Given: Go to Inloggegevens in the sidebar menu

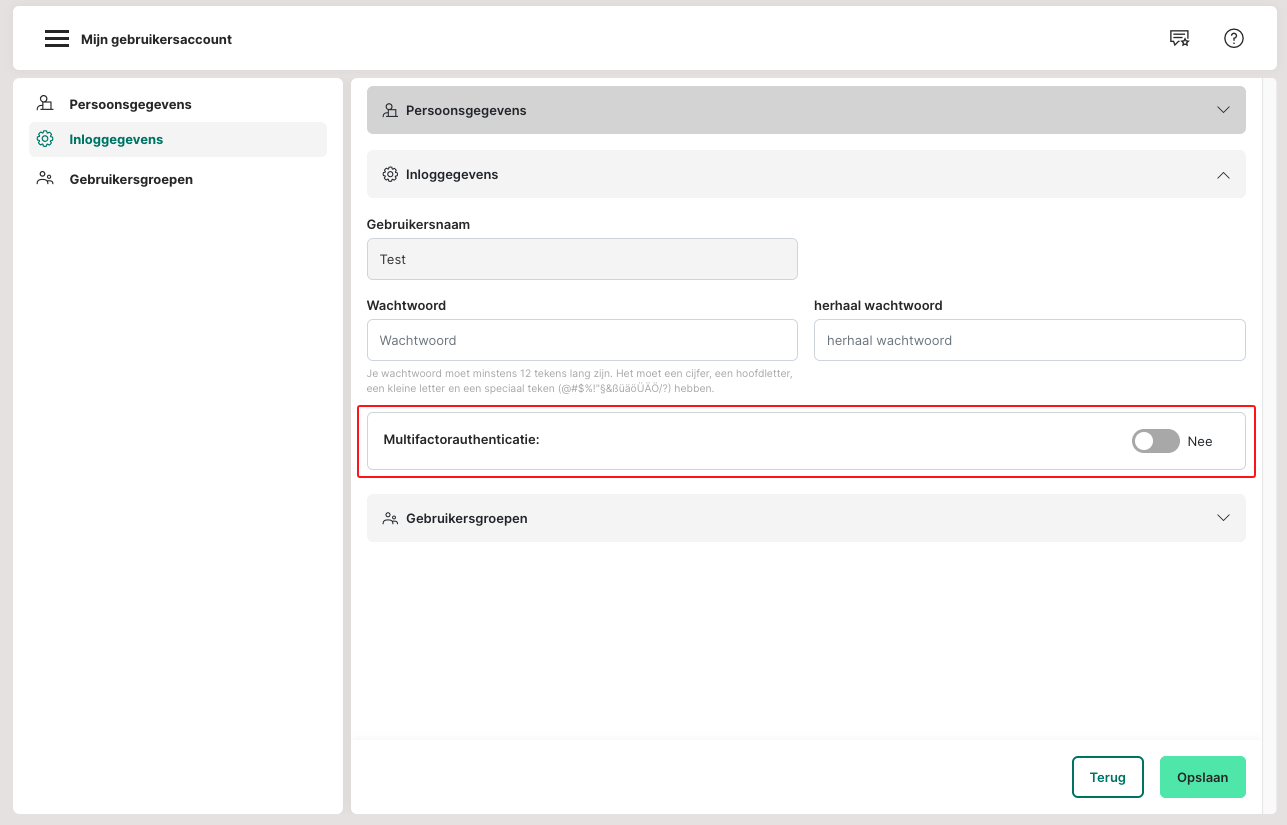Looking at the screenshot, I should (x=116, y=140).
